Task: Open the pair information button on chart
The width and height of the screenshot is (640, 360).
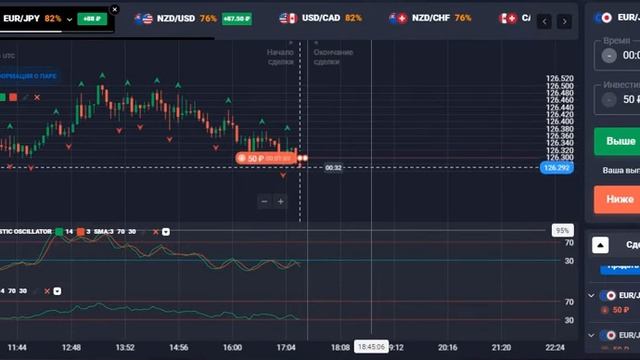Action: point(29,76)
